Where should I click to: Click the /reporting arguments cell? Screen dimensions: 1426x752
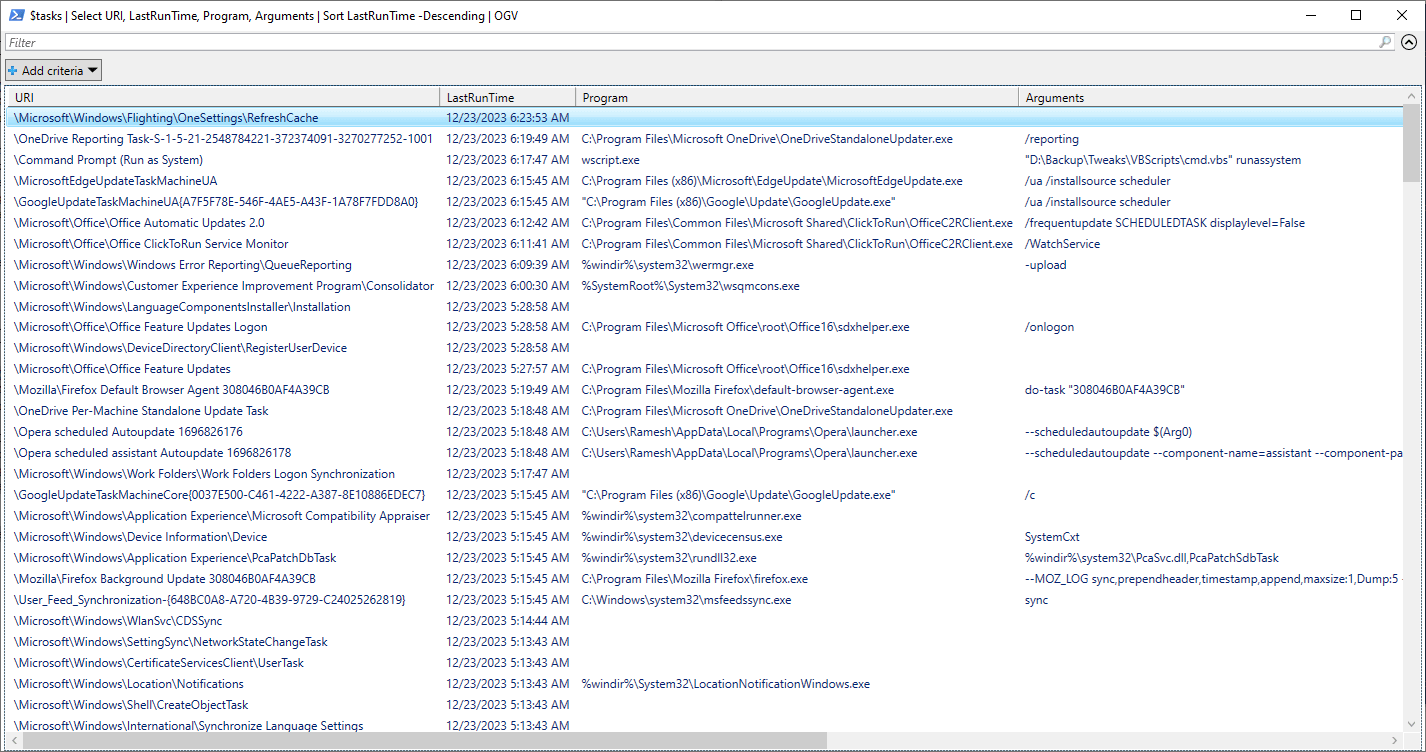pyautogui.click(x=1052, y=139)
